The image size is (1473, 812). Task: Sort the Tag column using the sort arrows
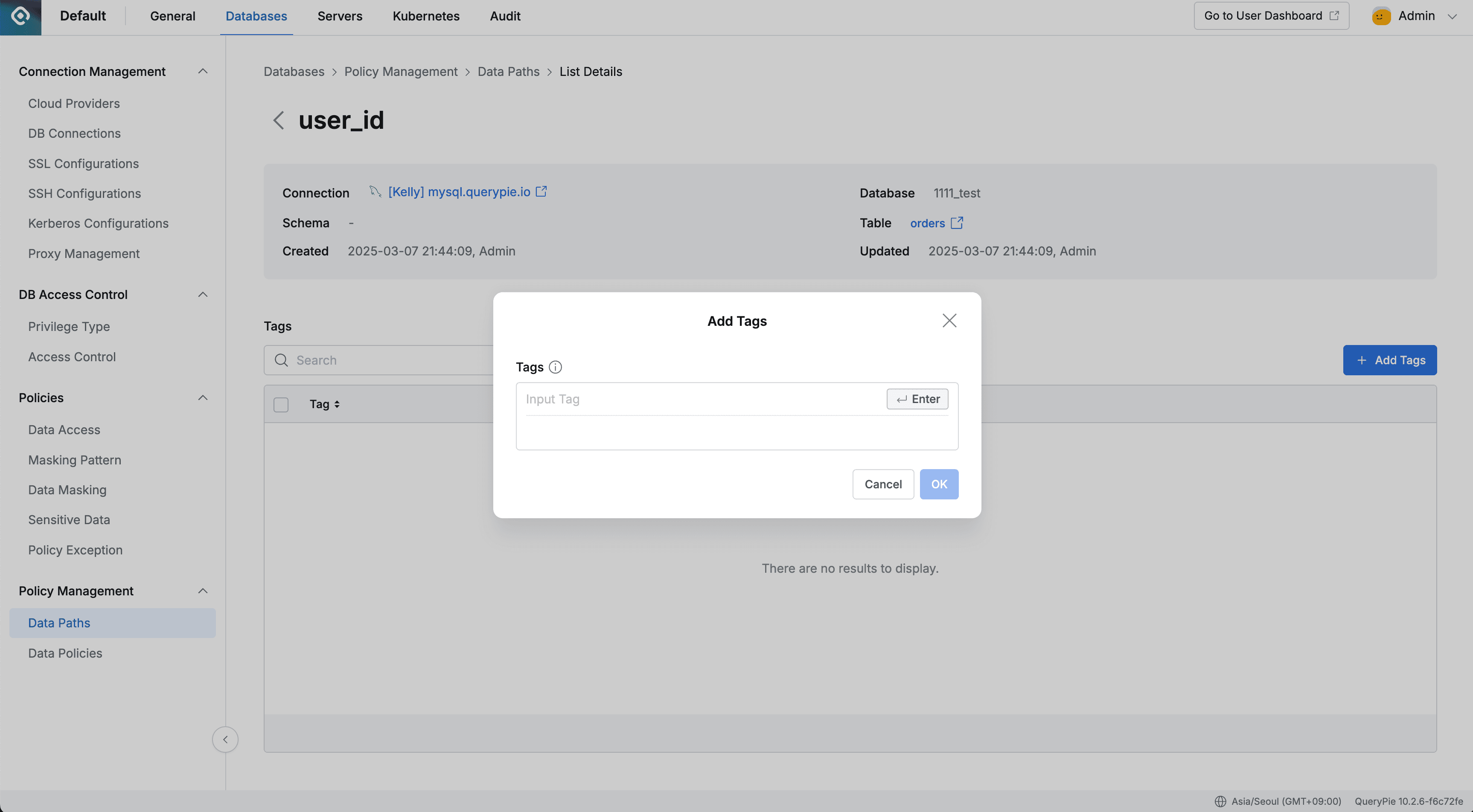point(337,404)
